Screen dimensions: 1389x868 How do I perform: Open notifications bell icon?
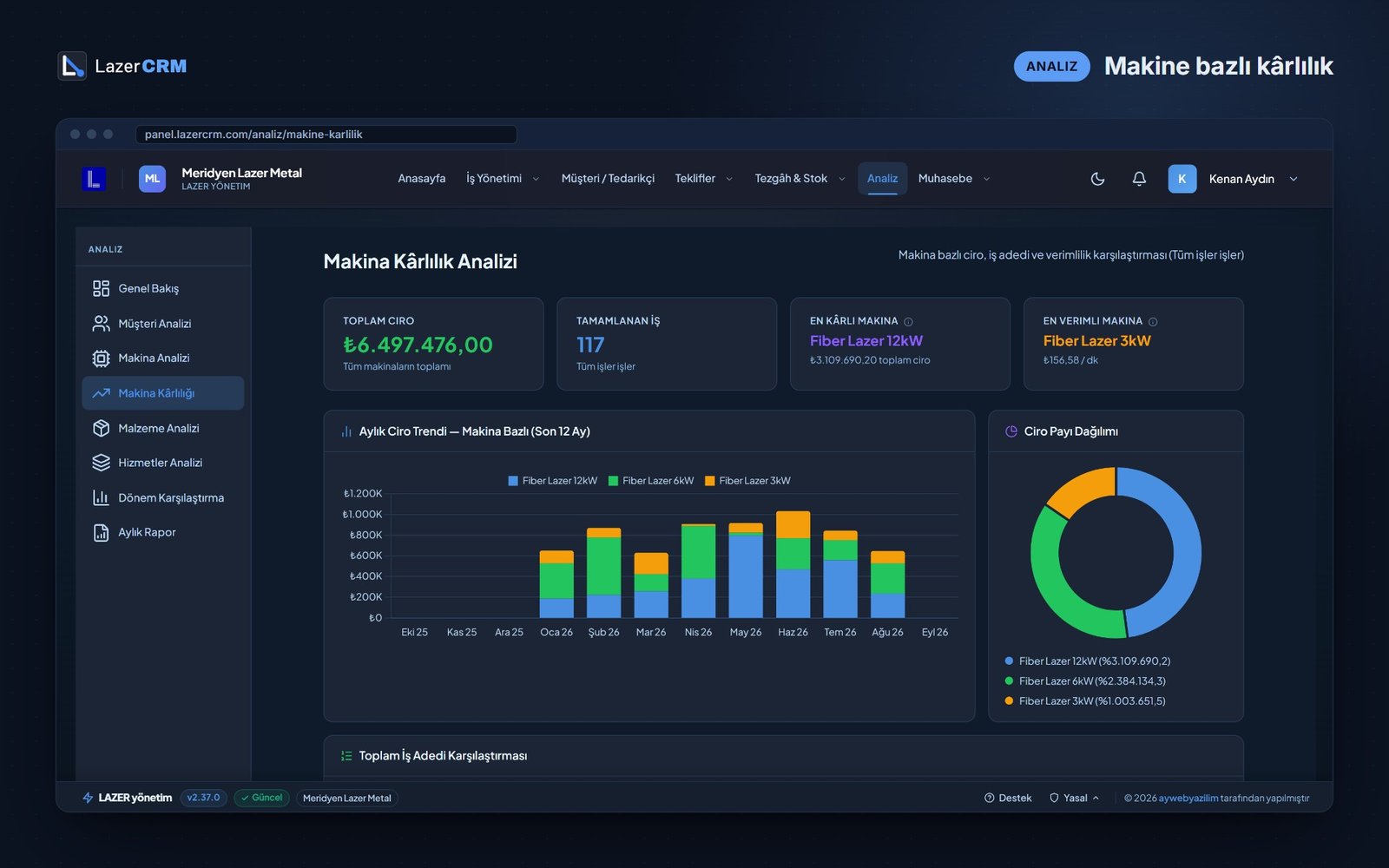pyautogui.click(x=1139, y=179)
